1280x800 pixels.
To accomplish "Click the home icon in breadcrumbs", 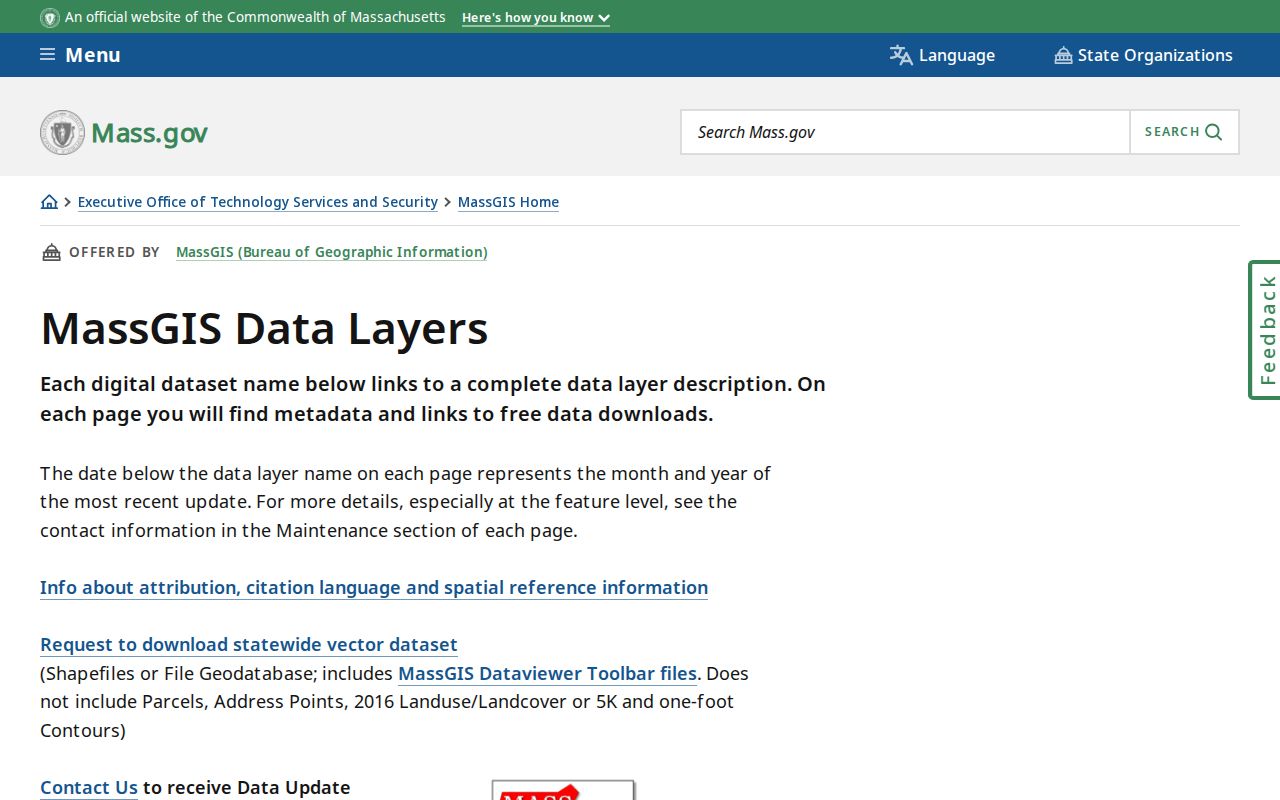I will click(x=49, y=202).
